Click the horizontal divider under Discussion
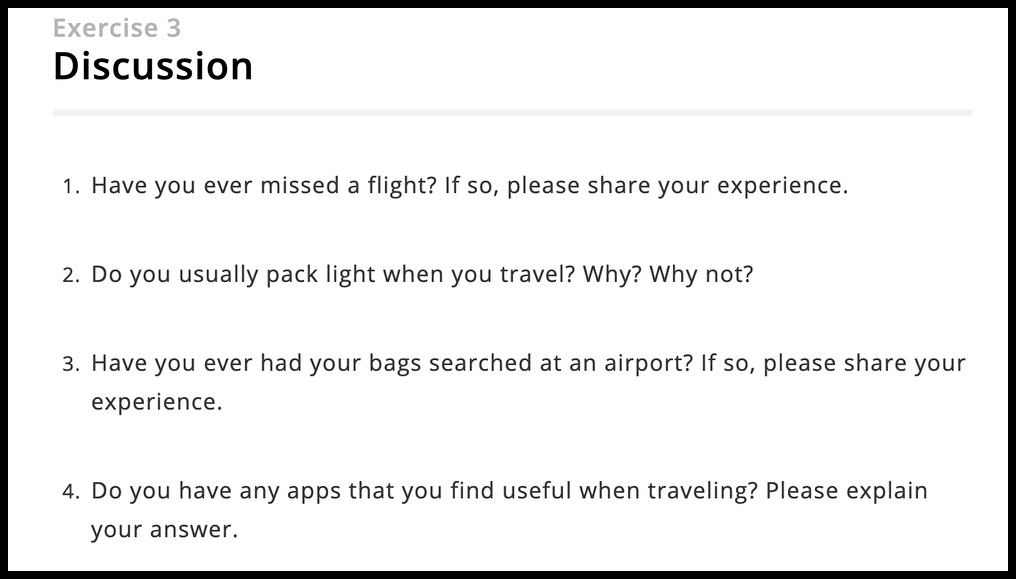This screenshot has width=1016, height=579. pyautogui.click(x=512, y=113)
